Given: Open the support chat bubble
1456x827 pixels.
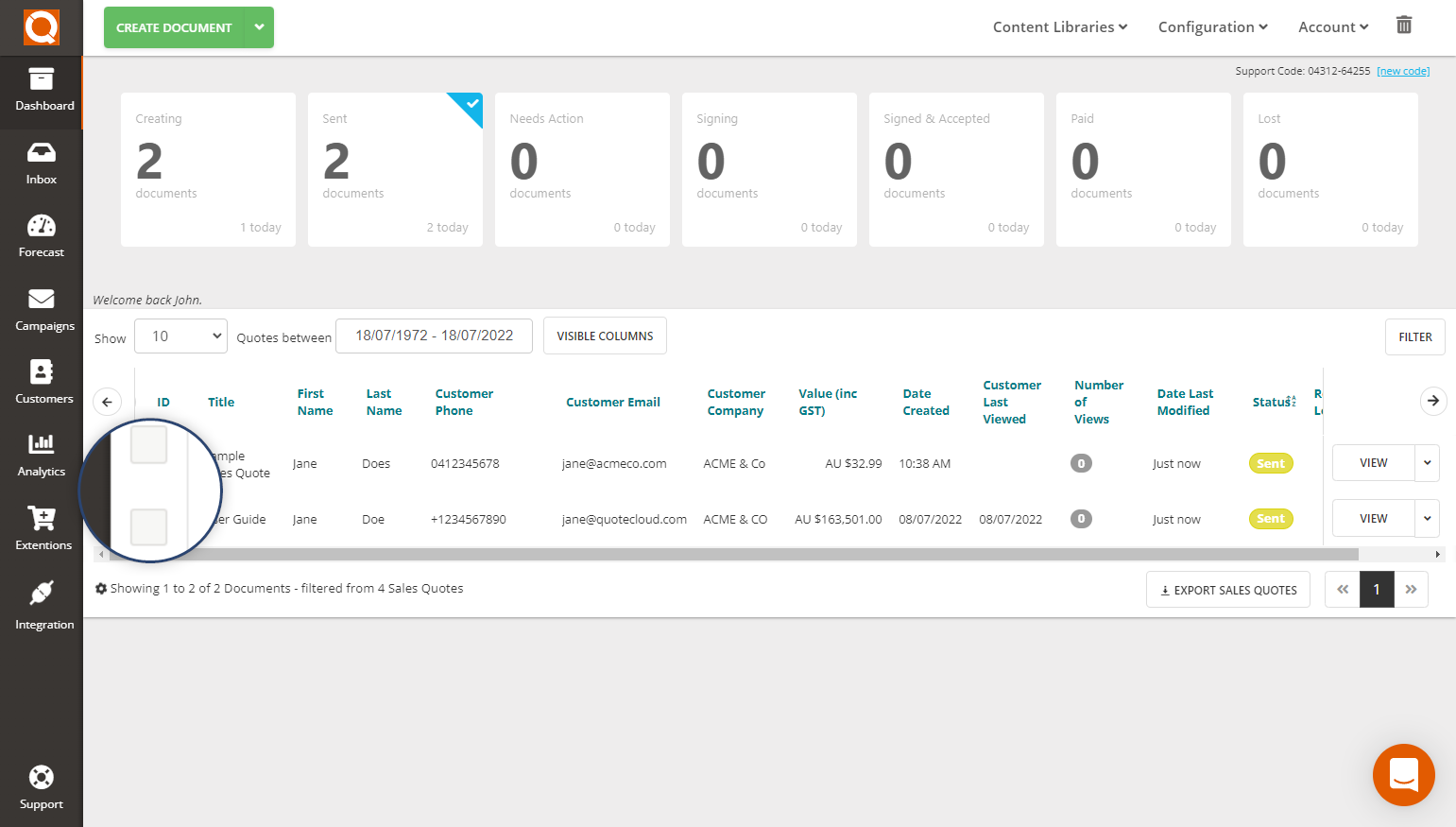Looking at the screenshot, I should (1404, 775).
